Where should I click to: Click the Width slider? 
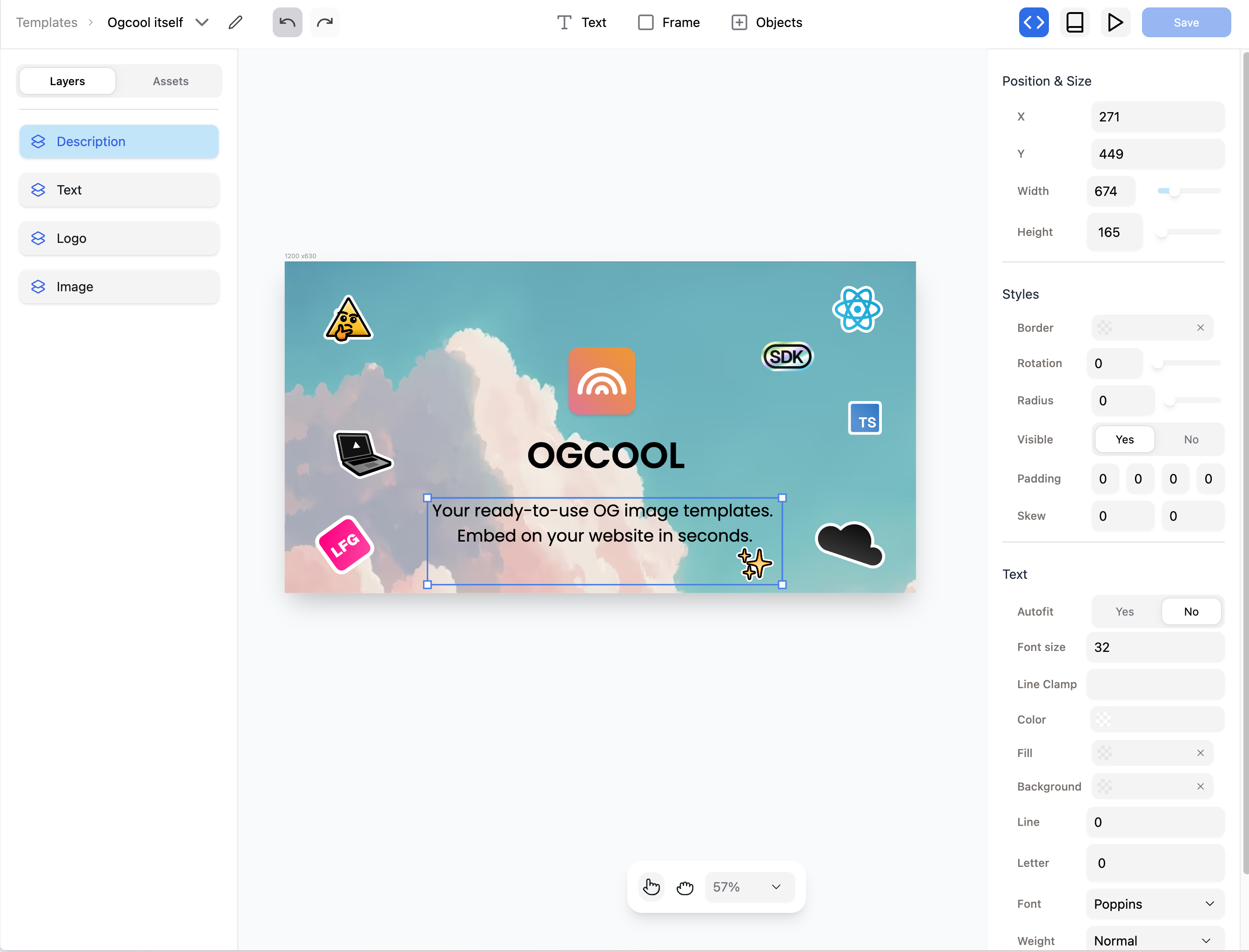(1189, 191)
